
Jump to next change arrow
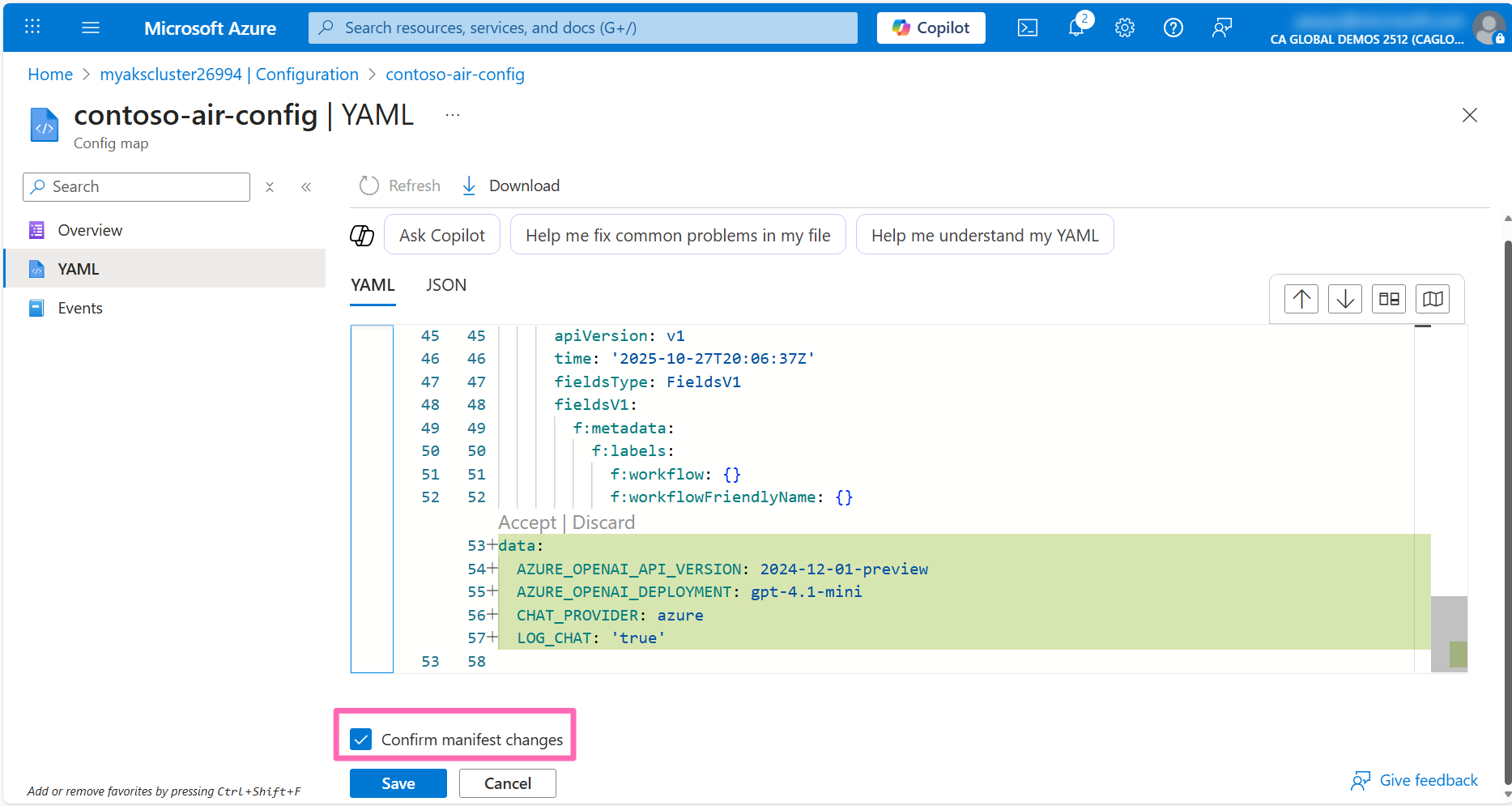(x=1345, y=299)
